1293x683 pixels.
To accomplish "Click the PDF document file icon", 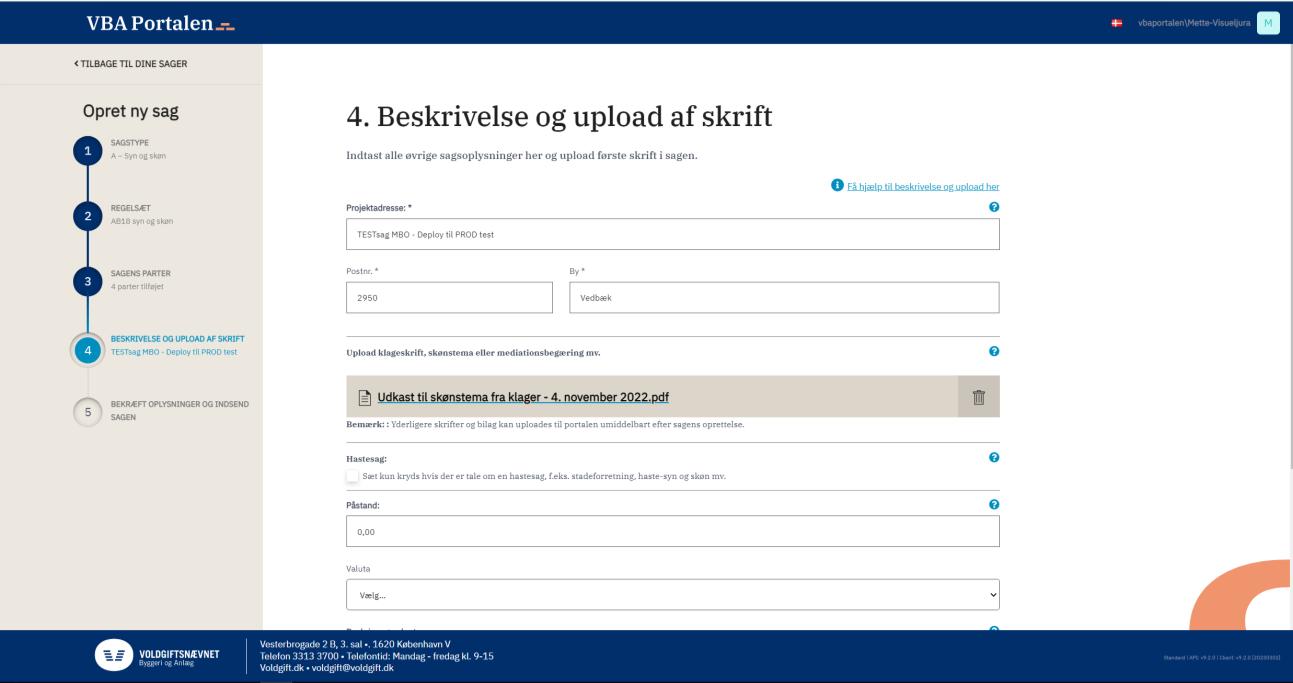I will (365, 397).
